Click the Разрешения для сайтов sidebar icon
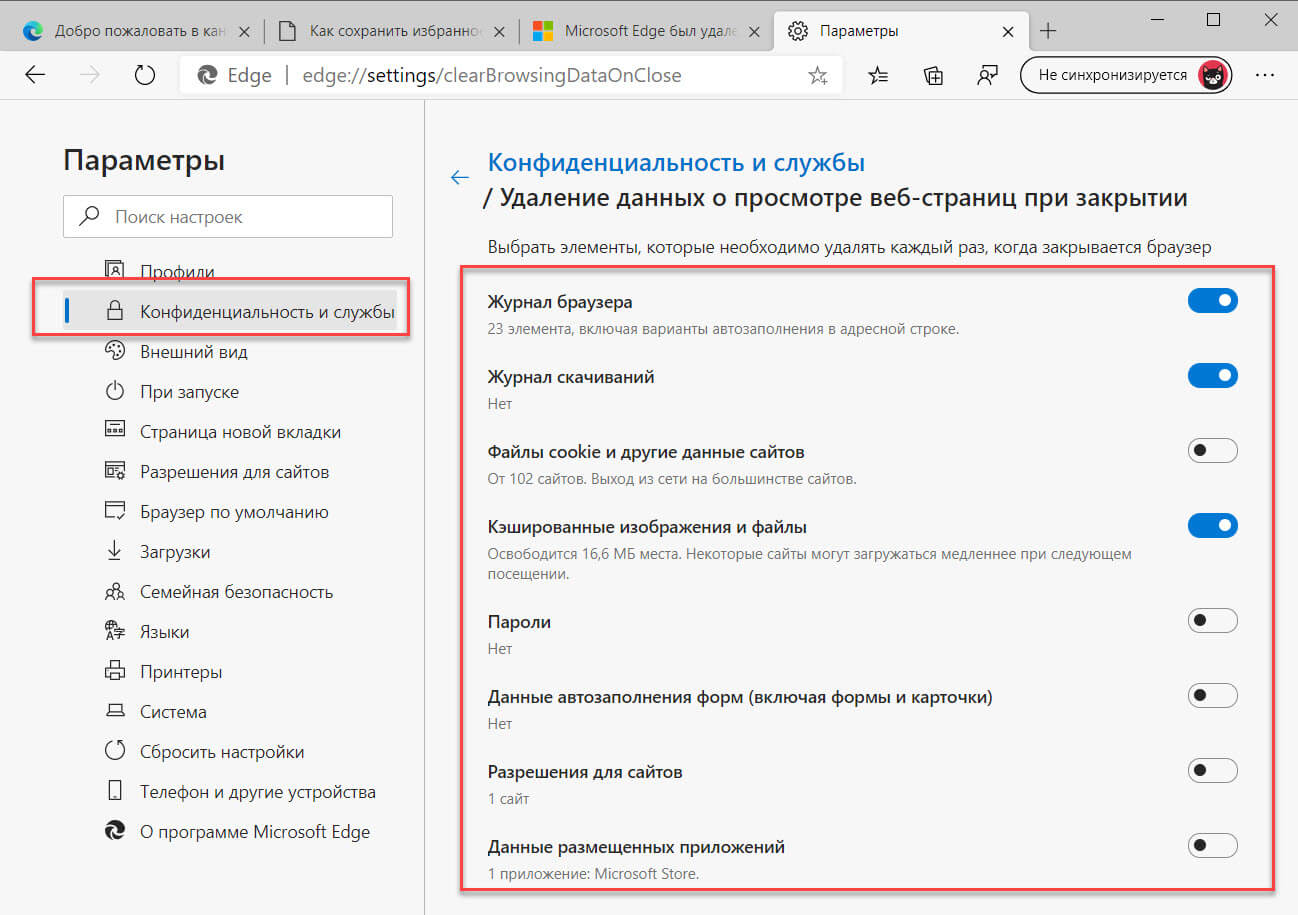The height and width of the screenshot is (915, 1298). click(115, 471)
